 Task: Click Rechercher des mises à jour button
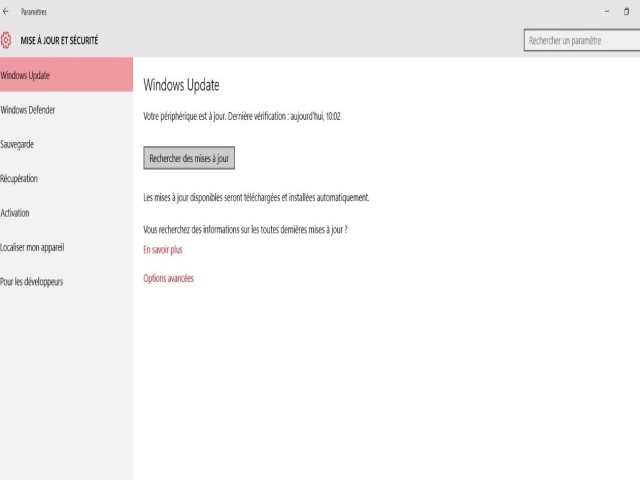(189, 158)
